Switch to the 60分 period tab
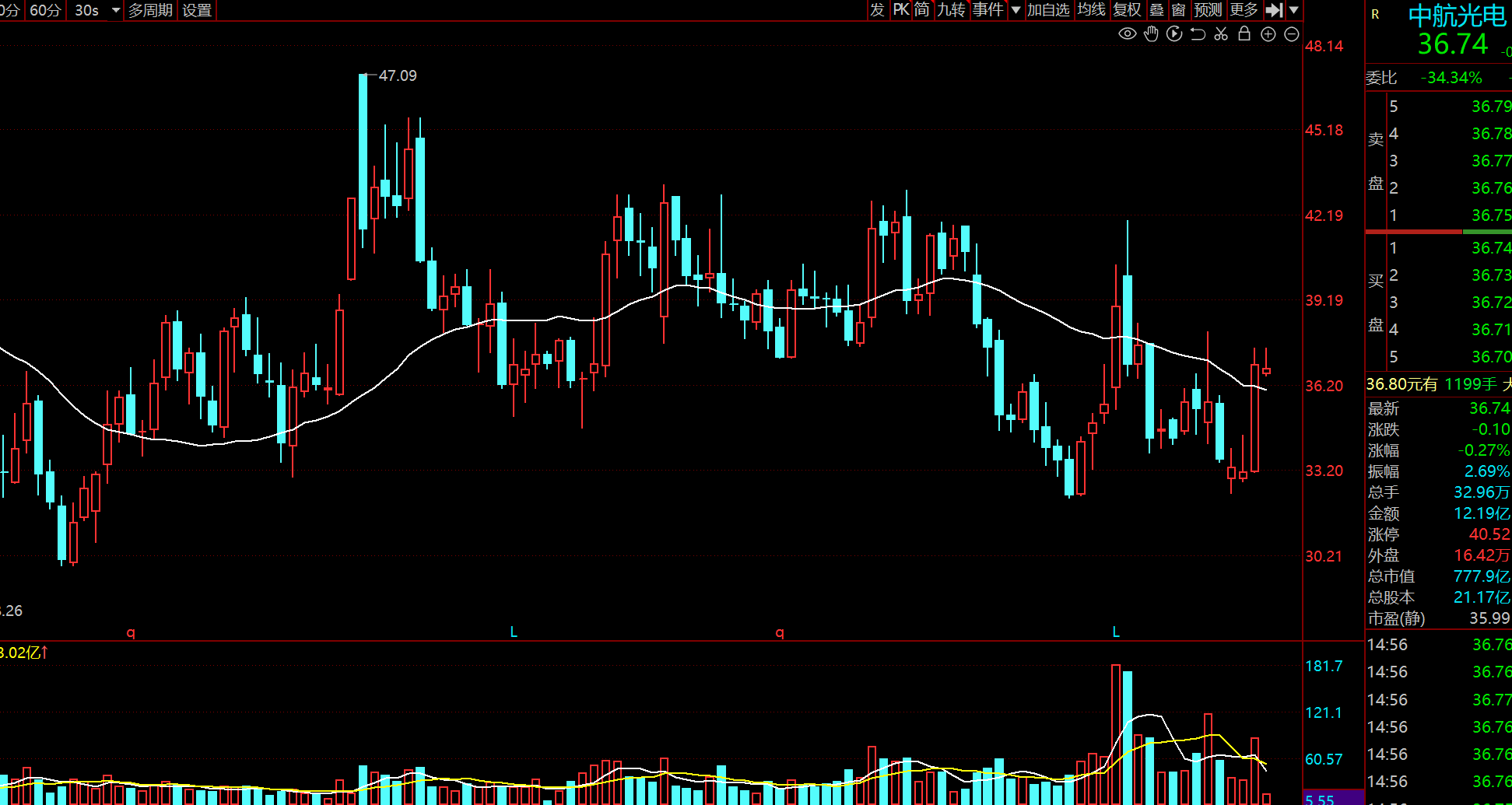Image resolution: width=1512 pixels, height=805 pixels. tap(45, 10)
